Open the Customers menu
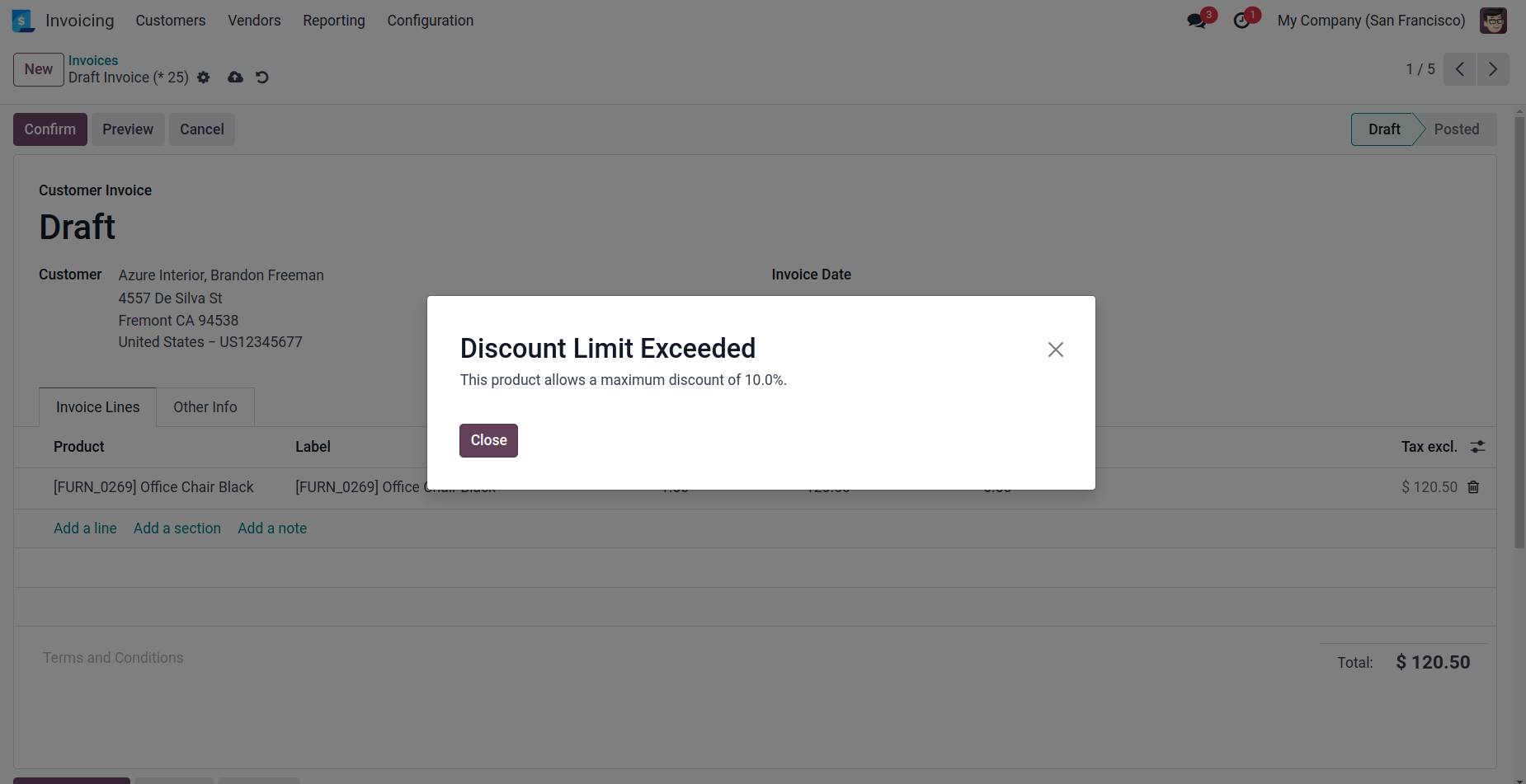 point(171,21)
